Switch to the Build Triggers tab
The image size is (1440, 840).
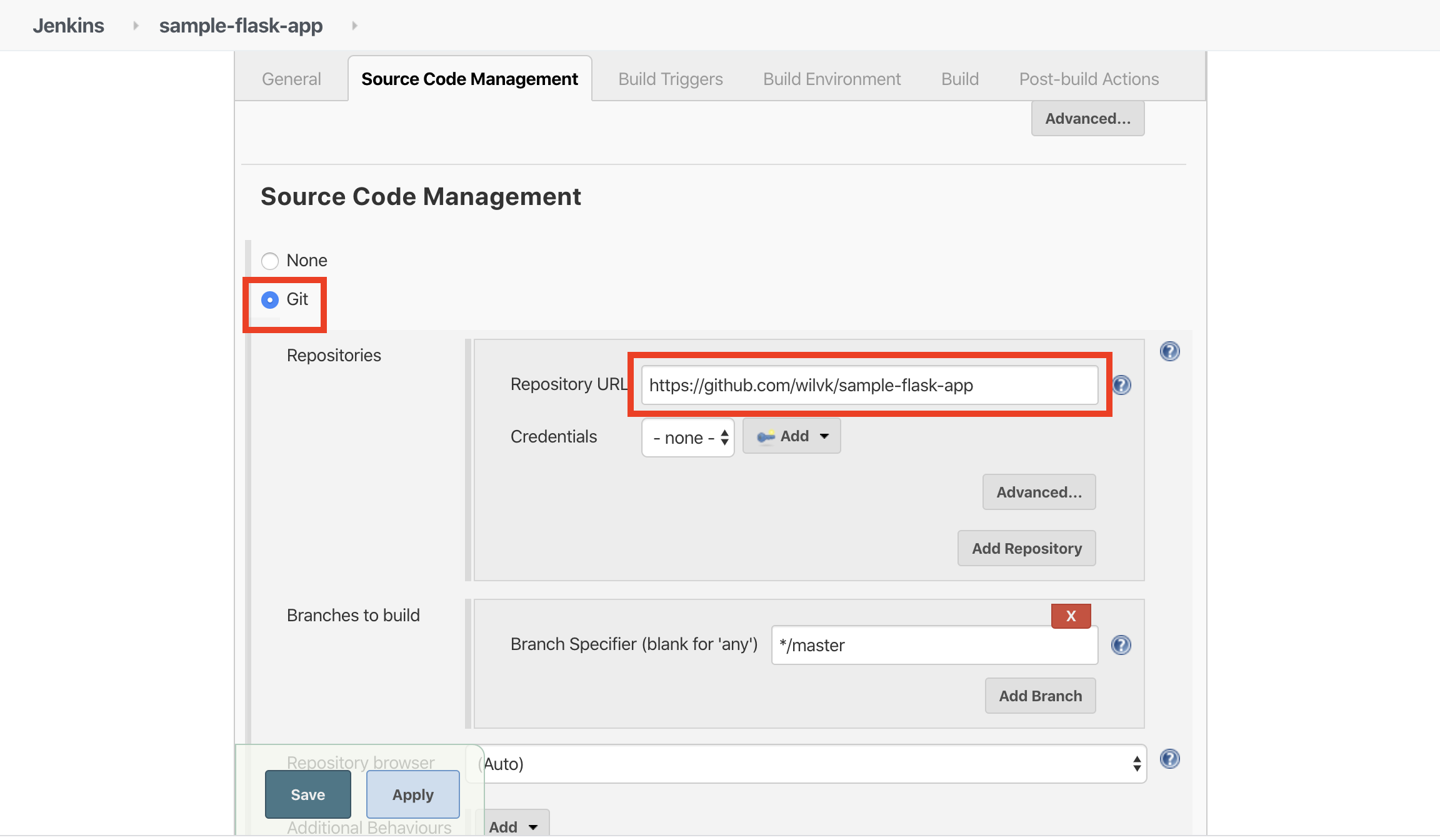click(670, 78)
